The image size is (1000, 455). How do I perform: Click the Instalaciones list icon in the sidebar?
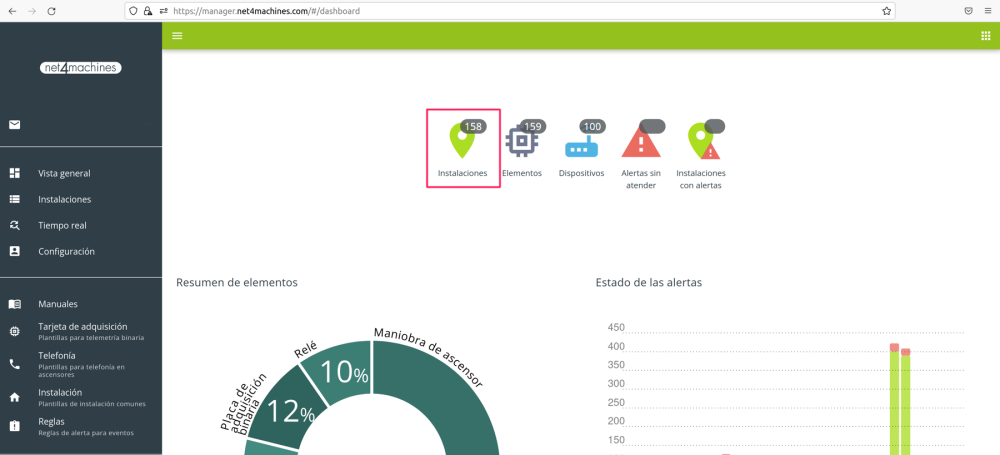[15, 199]
